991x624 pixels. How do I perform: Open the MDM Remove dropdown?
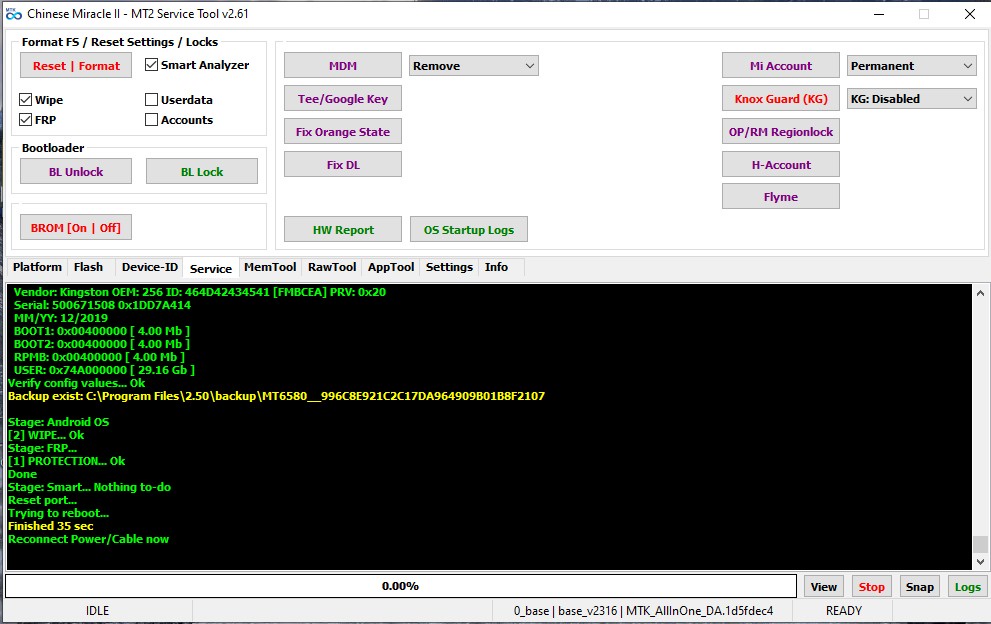(x=473, y=66)
